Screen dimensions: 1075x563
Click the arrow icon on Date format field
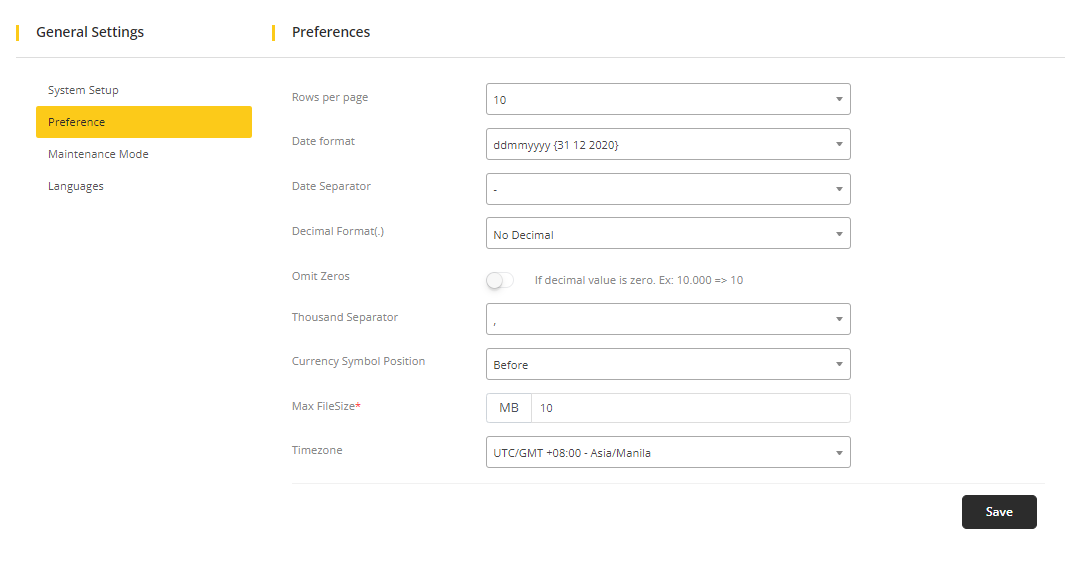[x=839, y=144]
